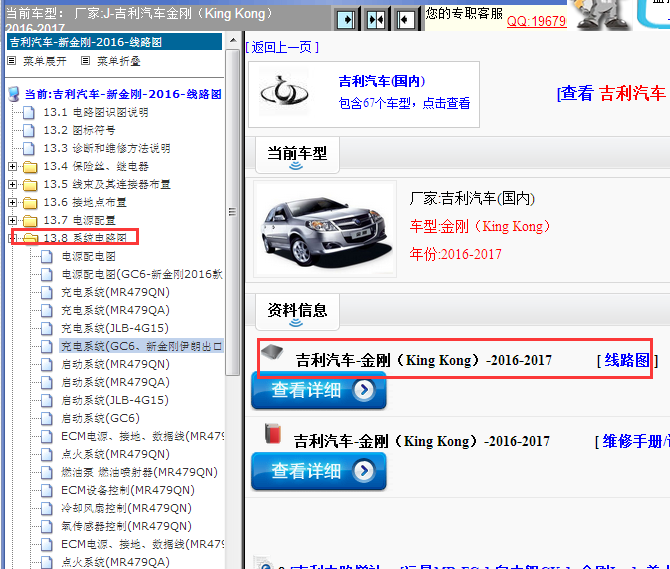
Task: Click the tree panel vertical scrollbar thumb
Action: click(233, 212)
